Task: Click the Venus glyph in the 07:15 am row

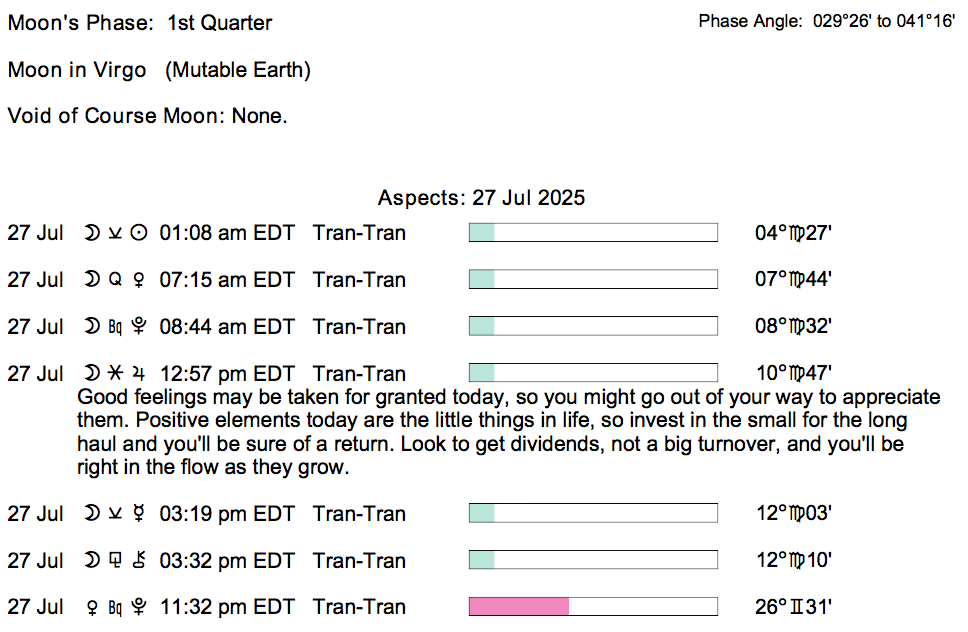Action: (139, 280)
